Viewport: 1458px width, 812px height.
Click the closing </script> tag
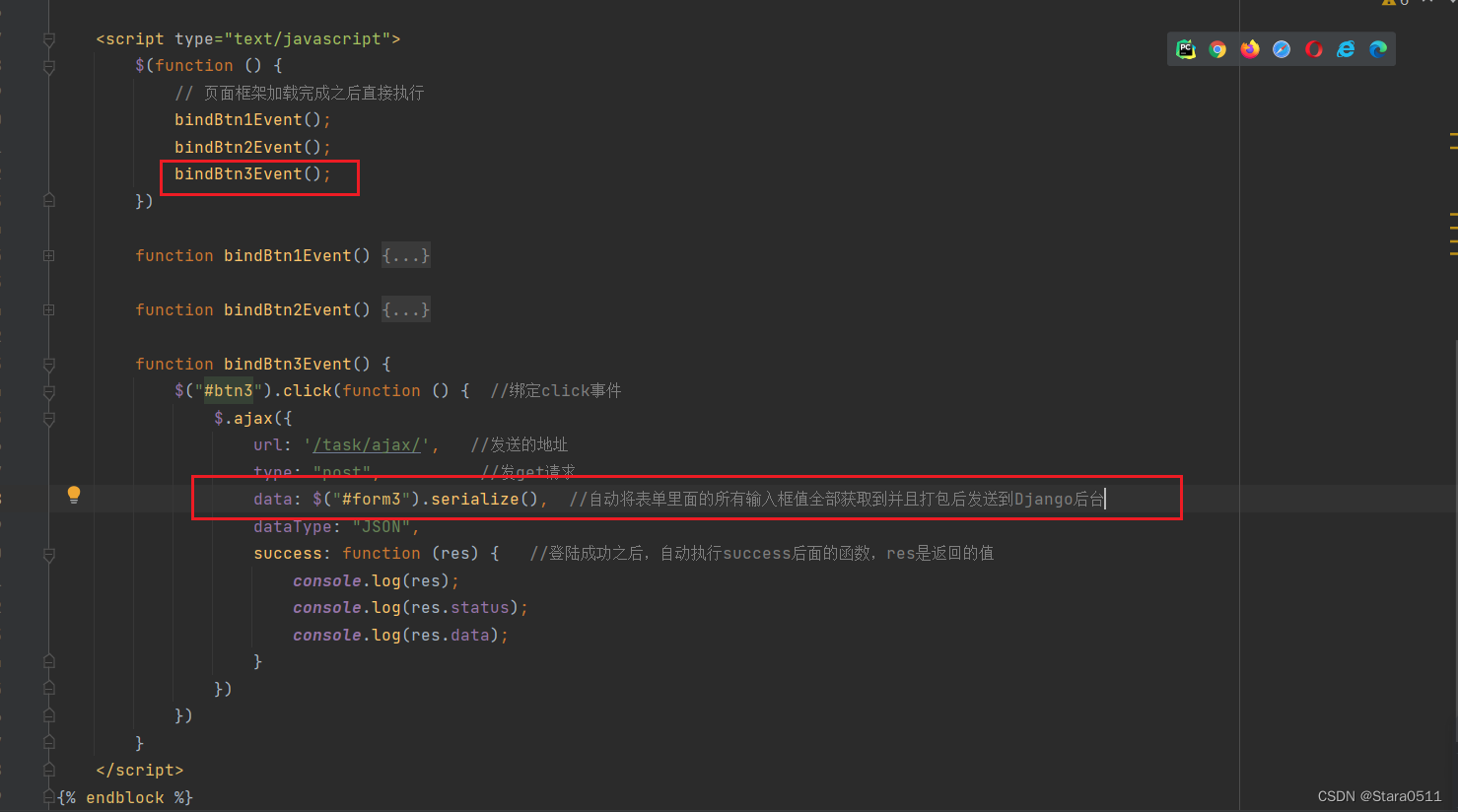click(x=140, y=771)
